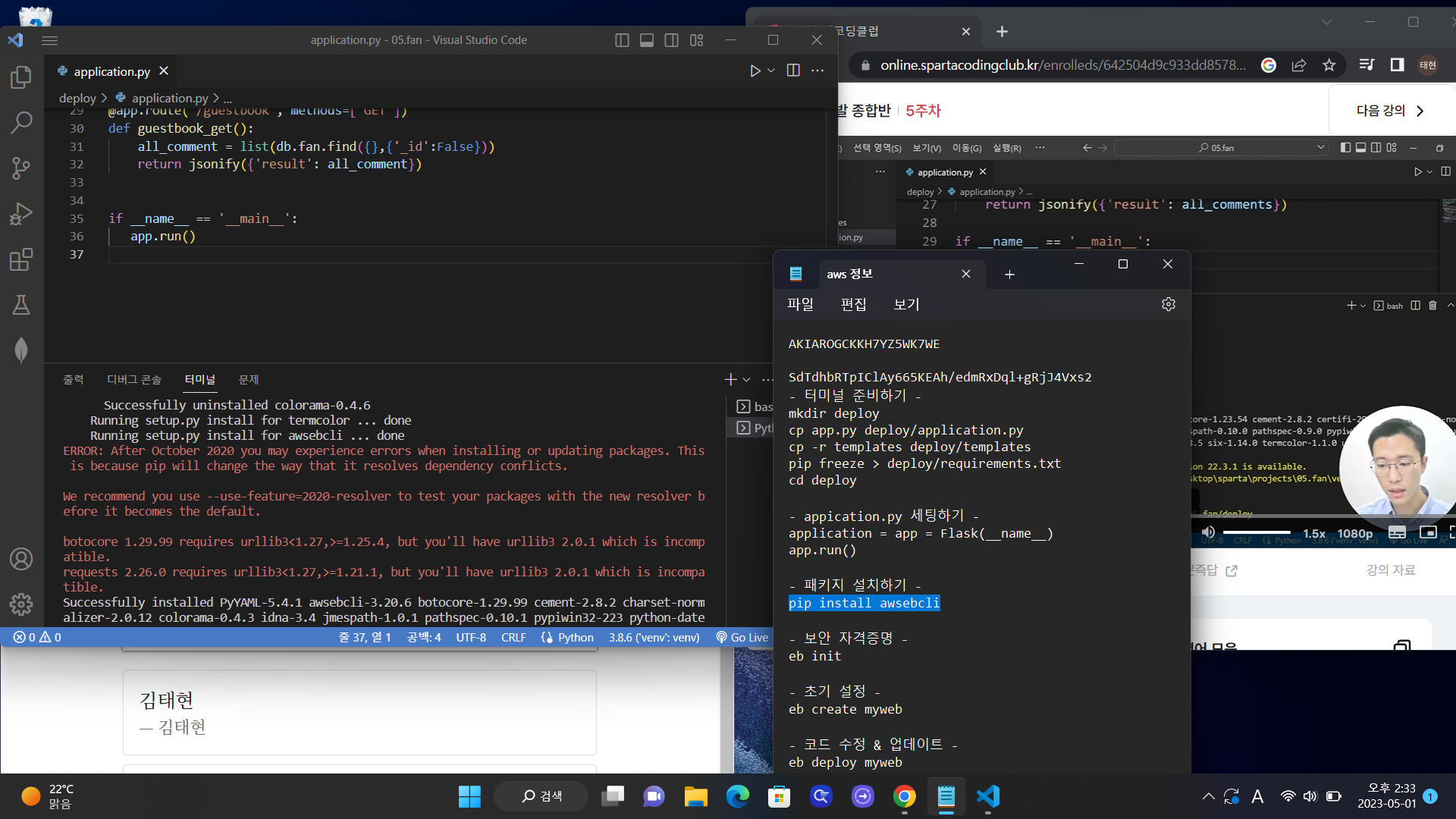
Task: Toggle Go Live server in the status bar
Action: (742, 638)
